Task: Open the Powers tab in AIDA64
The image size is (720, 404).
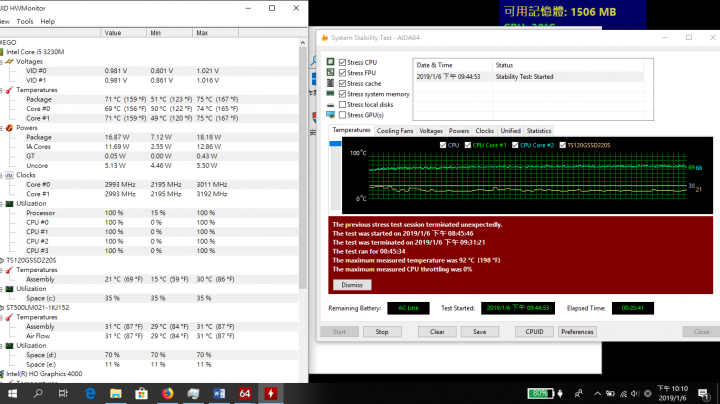Action: [459, 131]
